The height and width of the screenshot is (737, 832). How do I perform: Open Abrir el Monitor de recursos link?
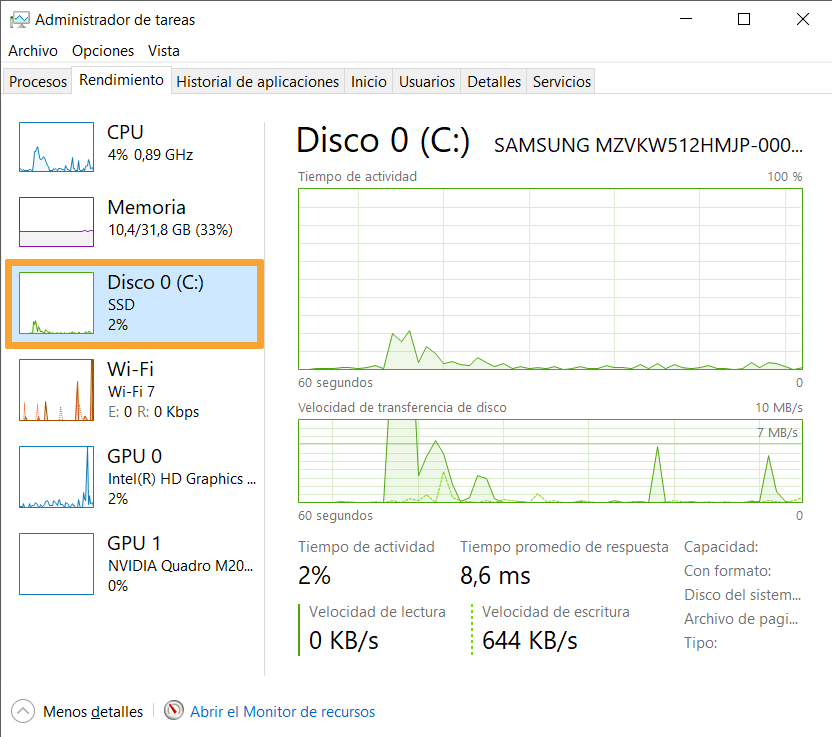coord(282,712)
